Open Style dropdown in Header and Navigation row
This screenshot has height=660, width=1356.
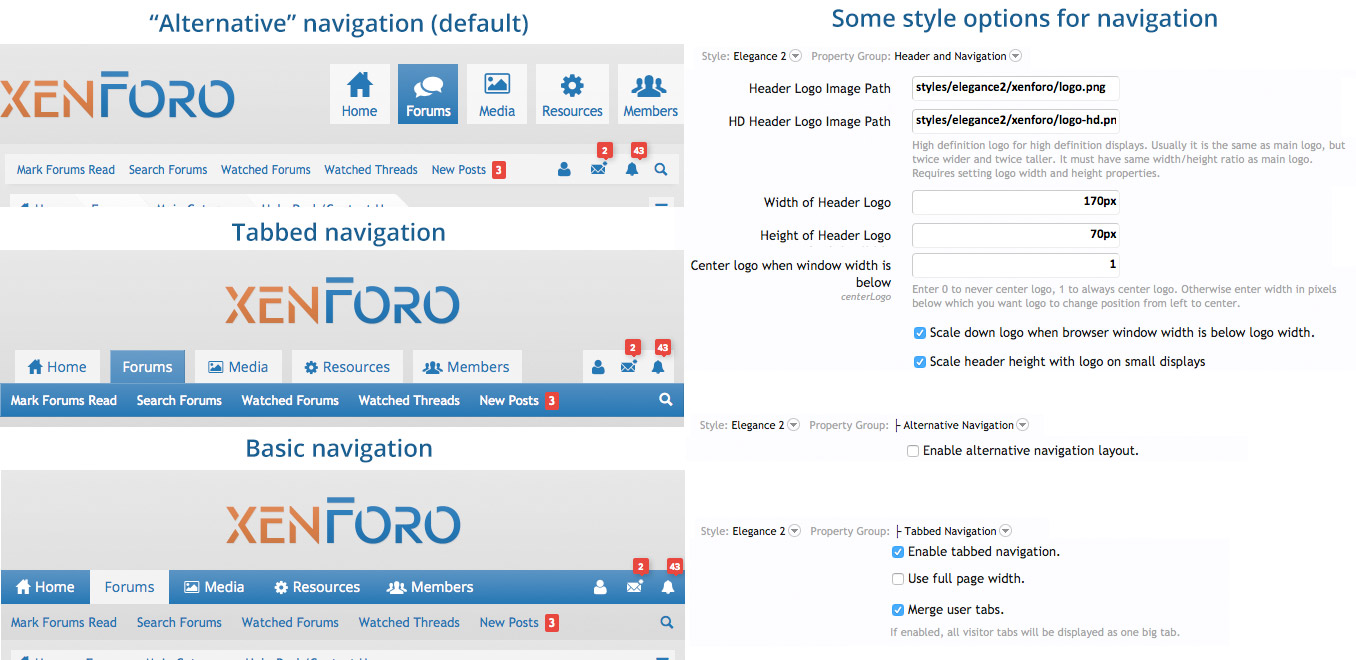click(795, 57)
